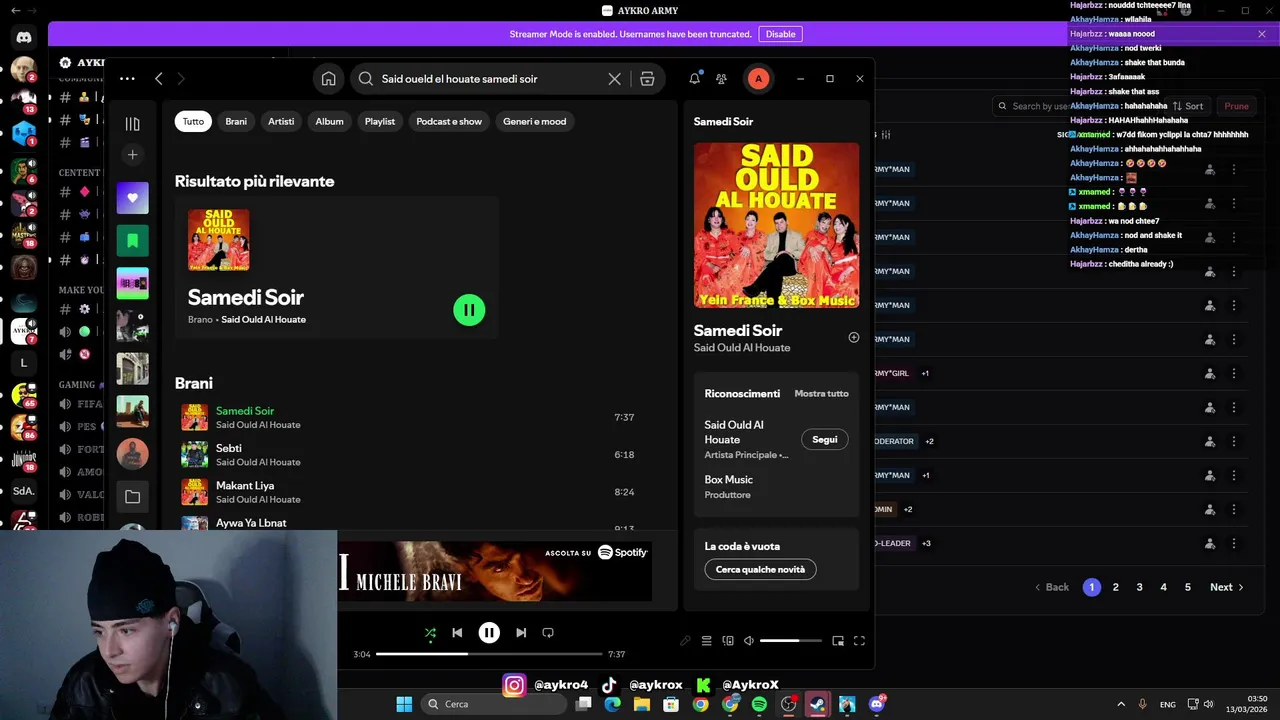1280x720 pixels.
Task: Click Prune button in Discord members page
Action: (1236, 106)
